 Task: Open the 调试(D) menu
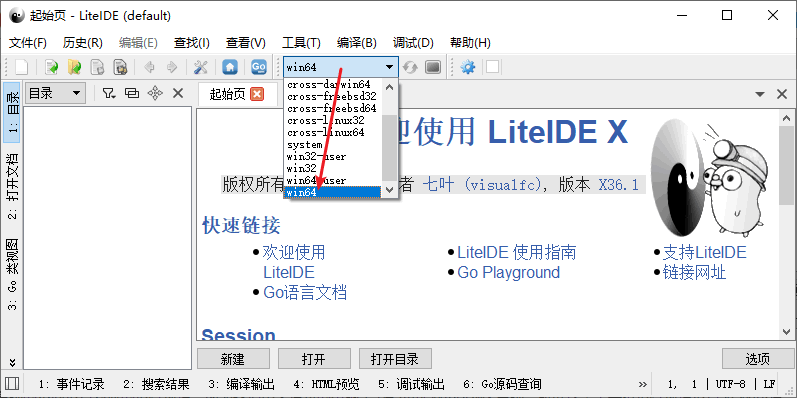coord(413,43)
